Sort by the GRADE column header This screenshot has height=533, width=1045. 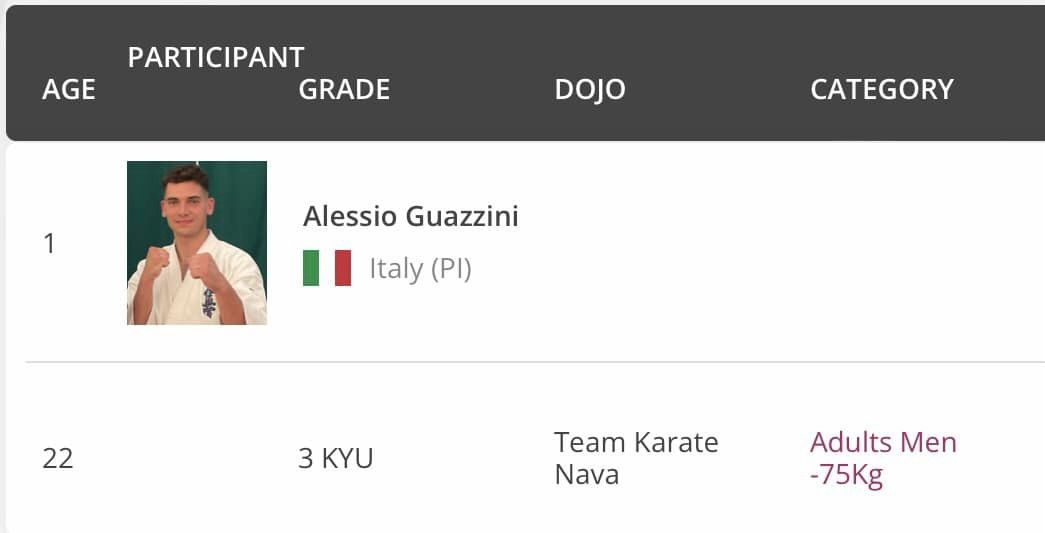344,89
